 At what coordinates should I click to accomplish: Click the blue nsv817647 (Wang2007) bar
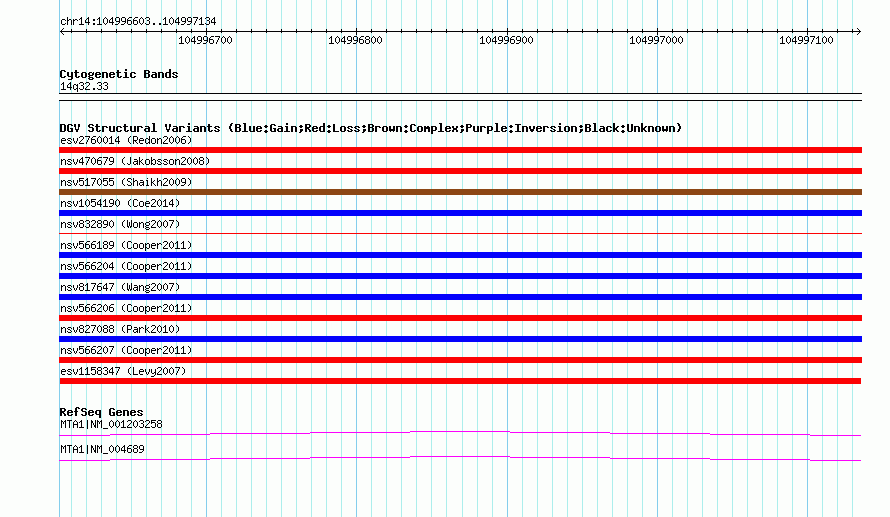click(460, 297)
